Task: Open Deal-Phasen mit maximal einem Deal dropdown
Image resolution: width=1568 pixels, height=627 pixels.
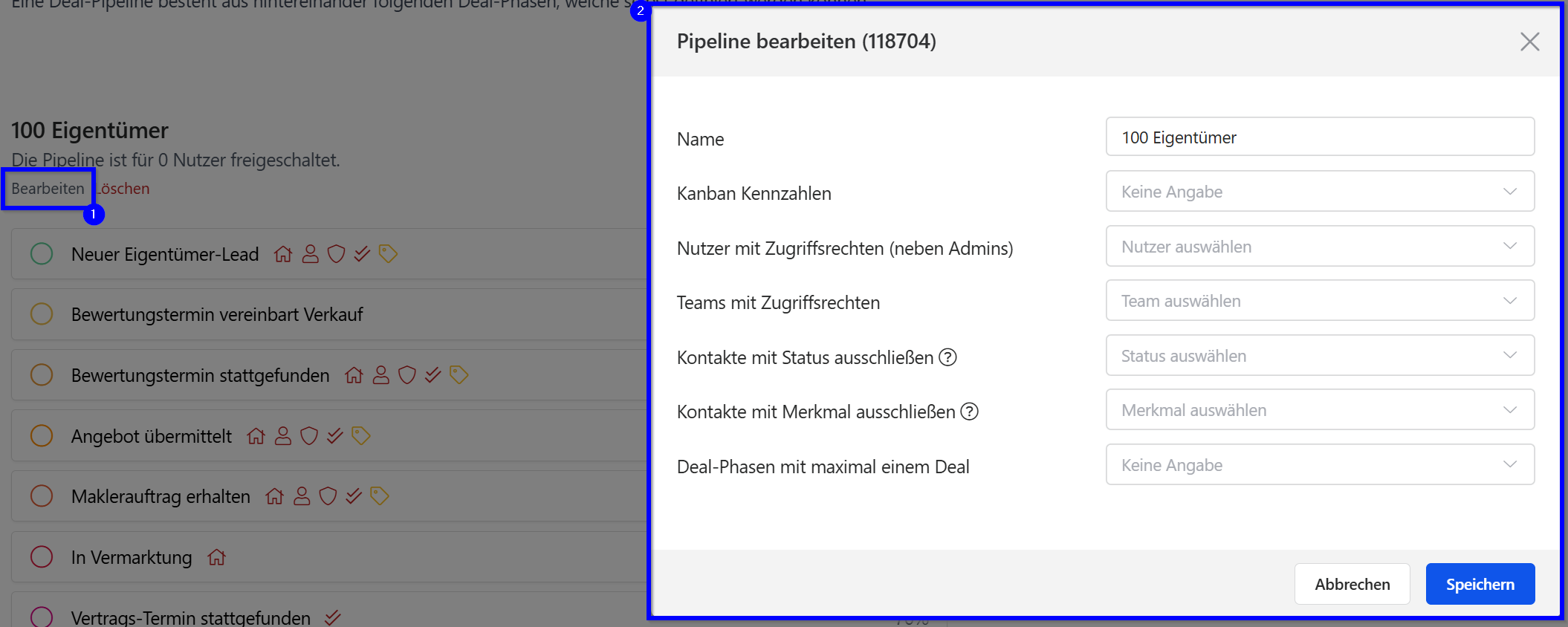Action: (1320, 465)
